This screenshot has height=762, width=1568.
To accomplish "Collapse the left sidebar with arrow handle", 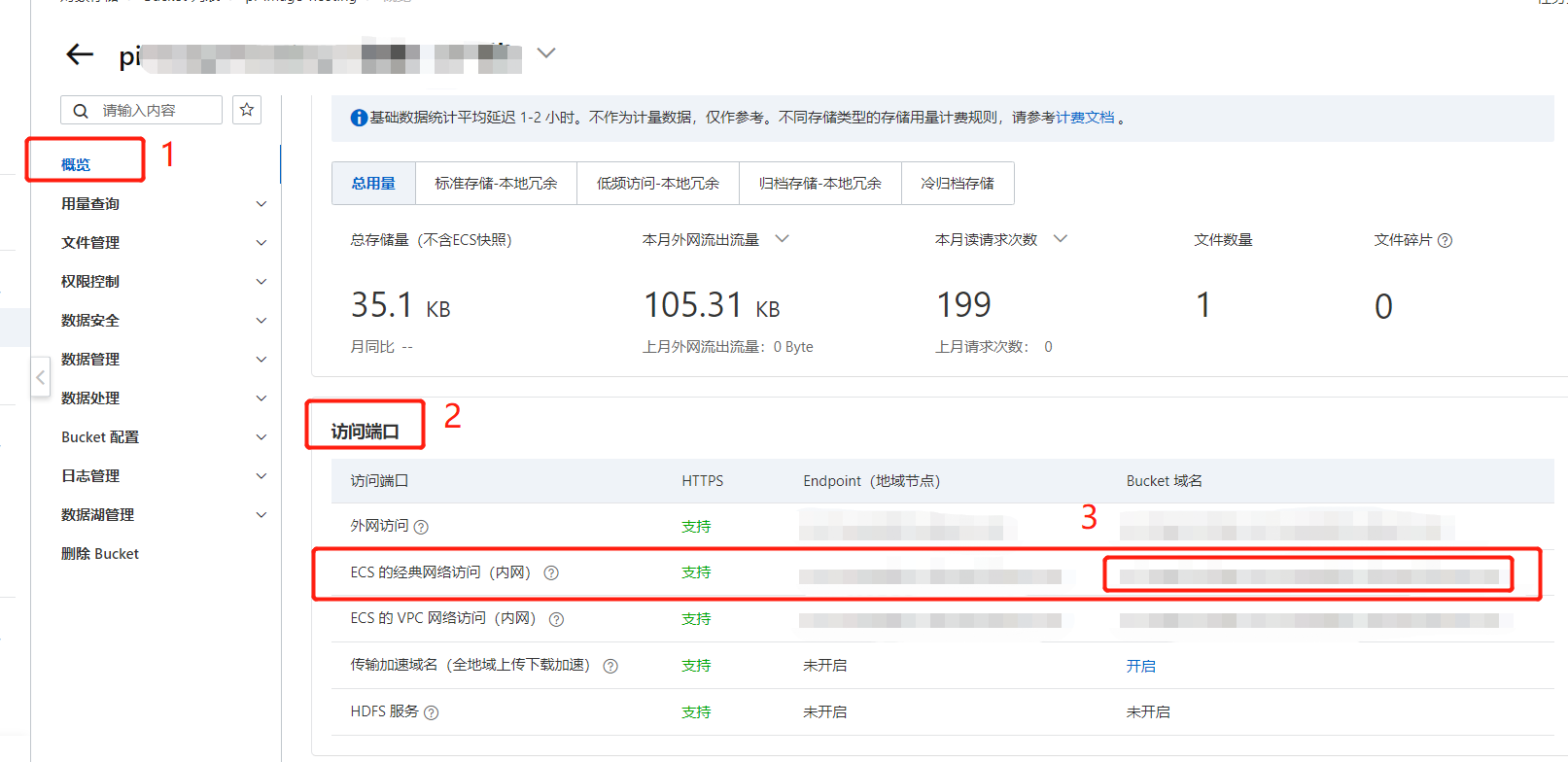I will point(40,377).
